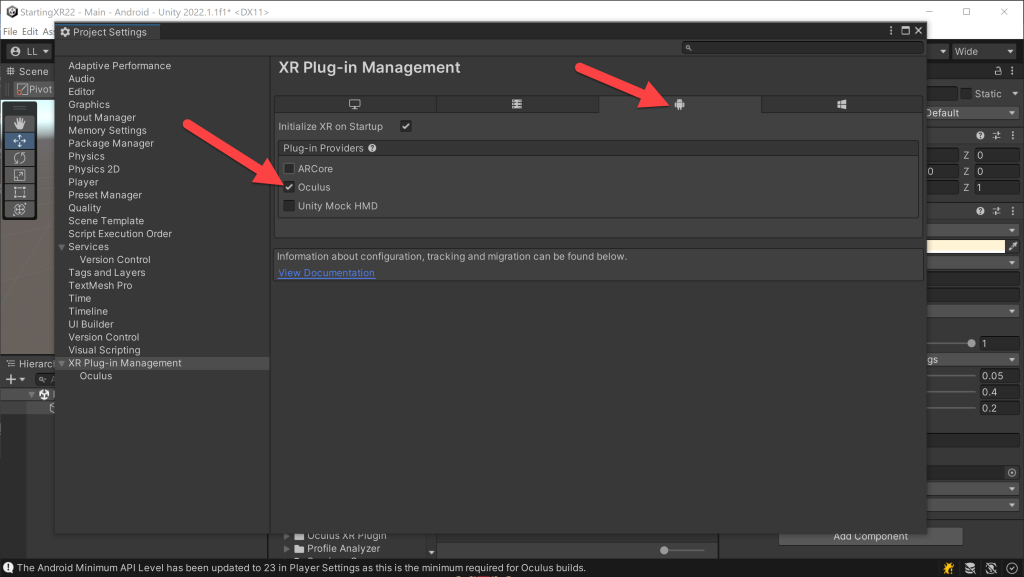Screen dimensions: 1024x577
Task: Open the Default layer dropdown in Inspector
Action: 972,113
